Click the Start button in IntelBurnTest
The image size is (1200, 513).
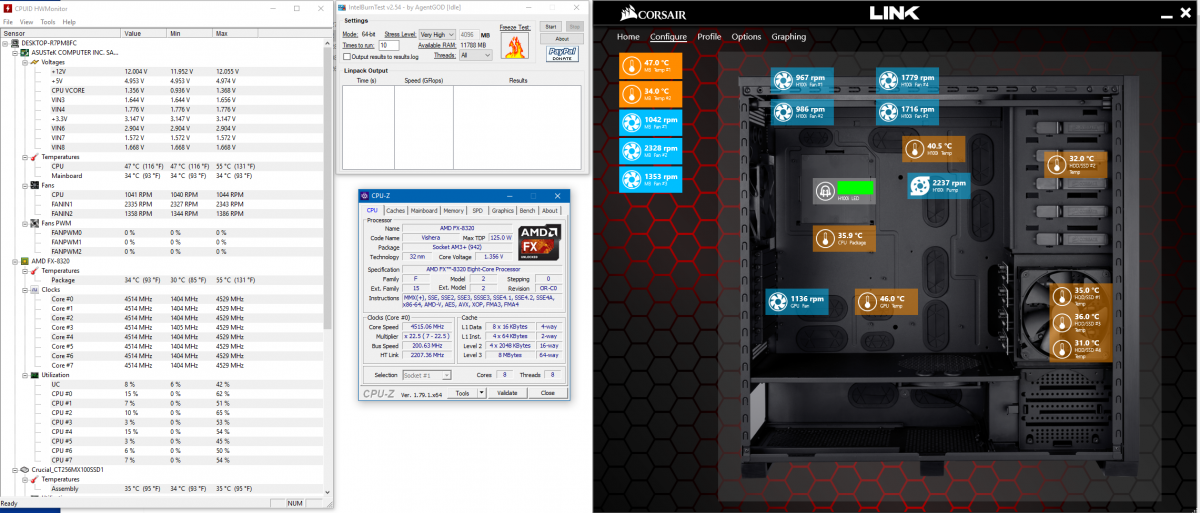click(551, 27)
